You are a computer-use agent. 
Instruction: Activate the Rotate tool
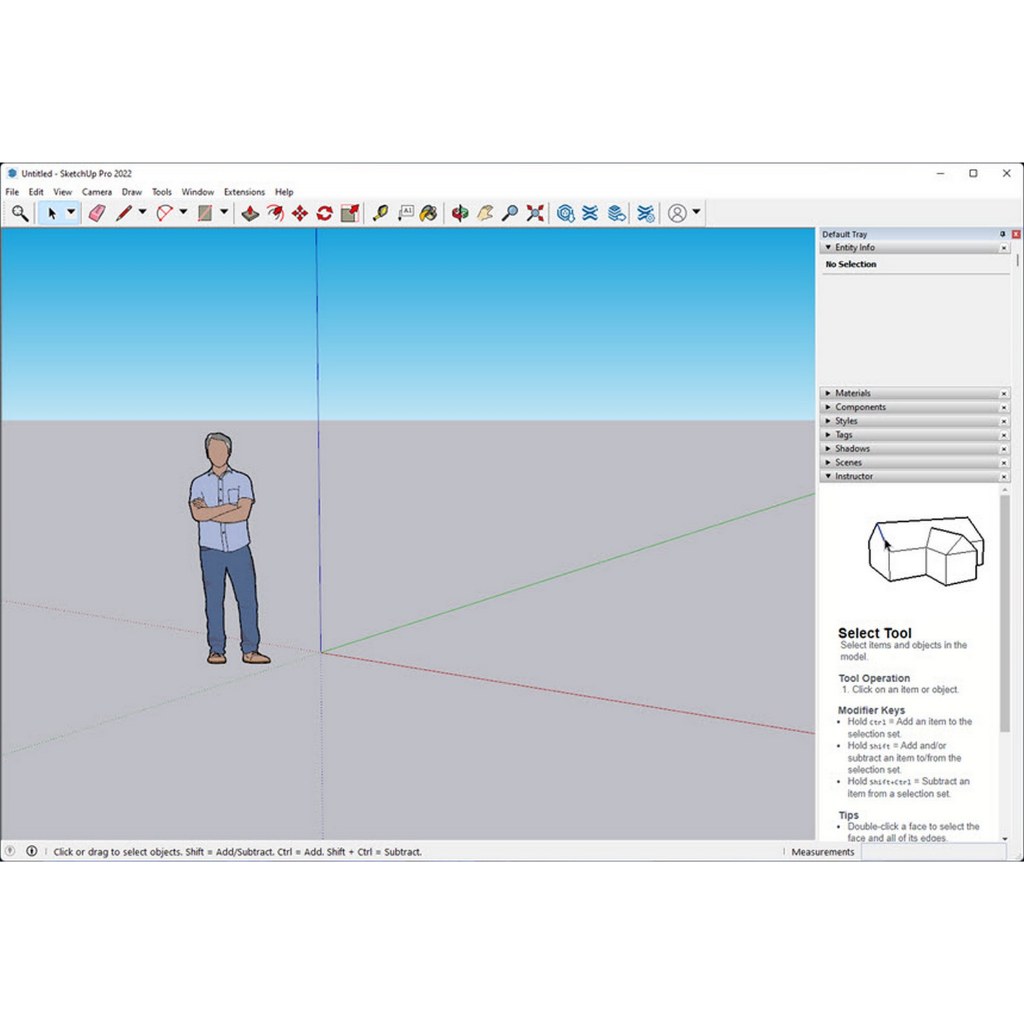(x=324, y=212)
